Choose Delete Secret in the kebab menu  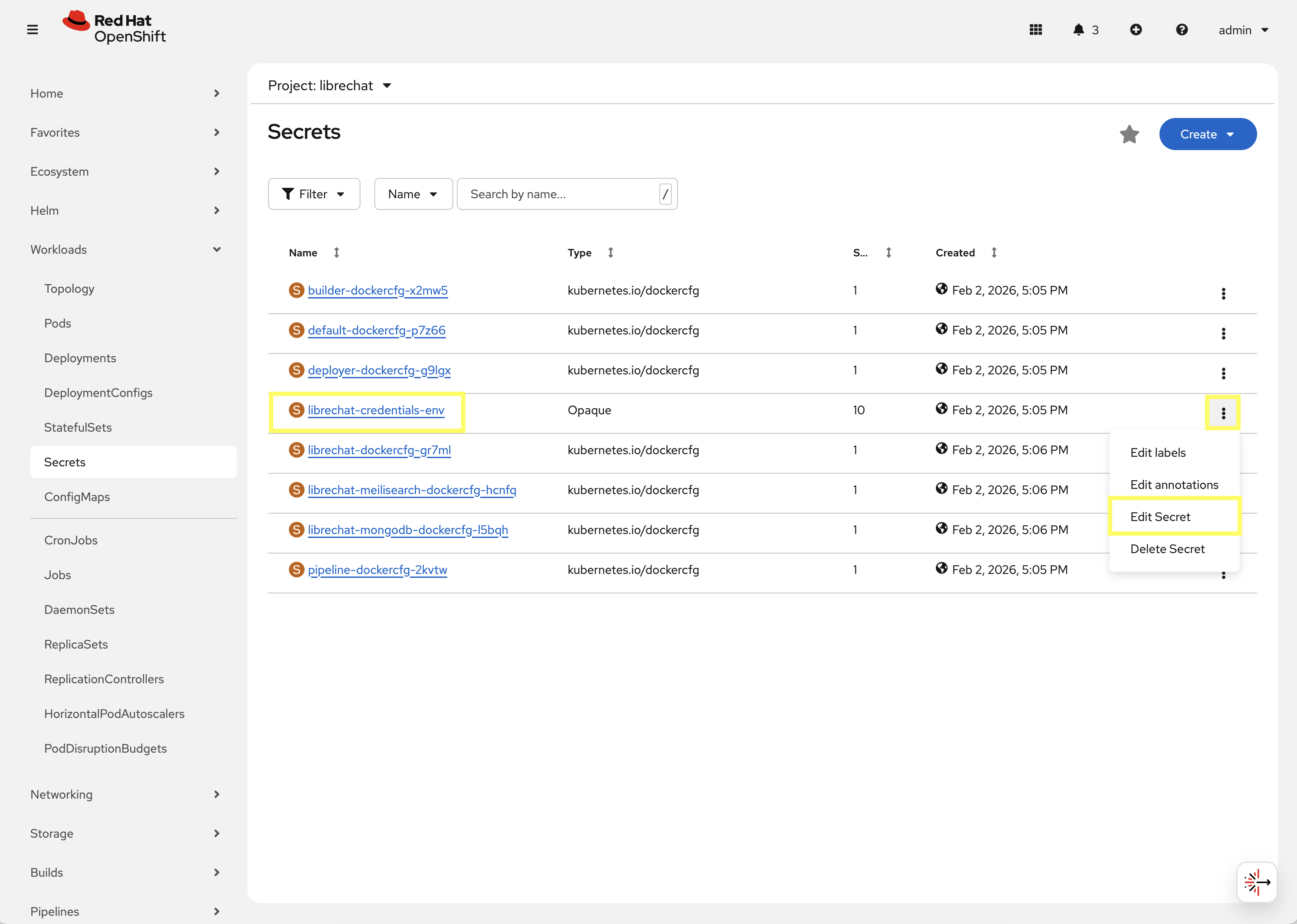point(1167,549)
